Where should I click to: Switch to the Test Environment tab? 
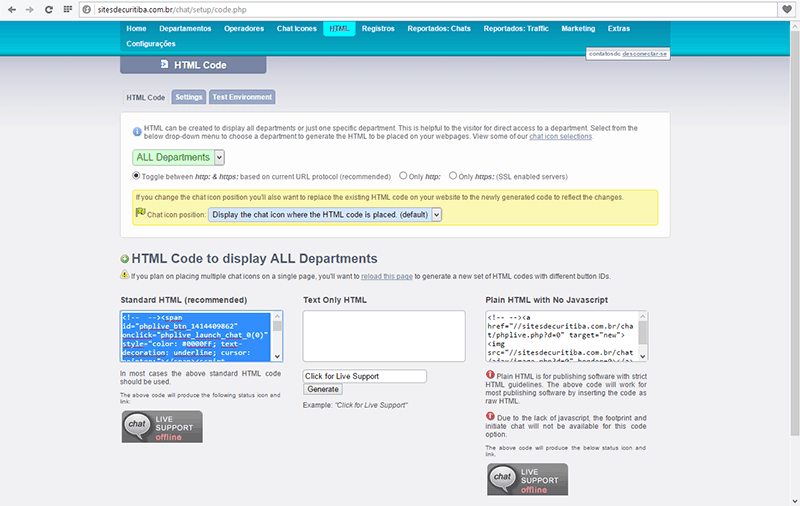(x=242, y=97)
